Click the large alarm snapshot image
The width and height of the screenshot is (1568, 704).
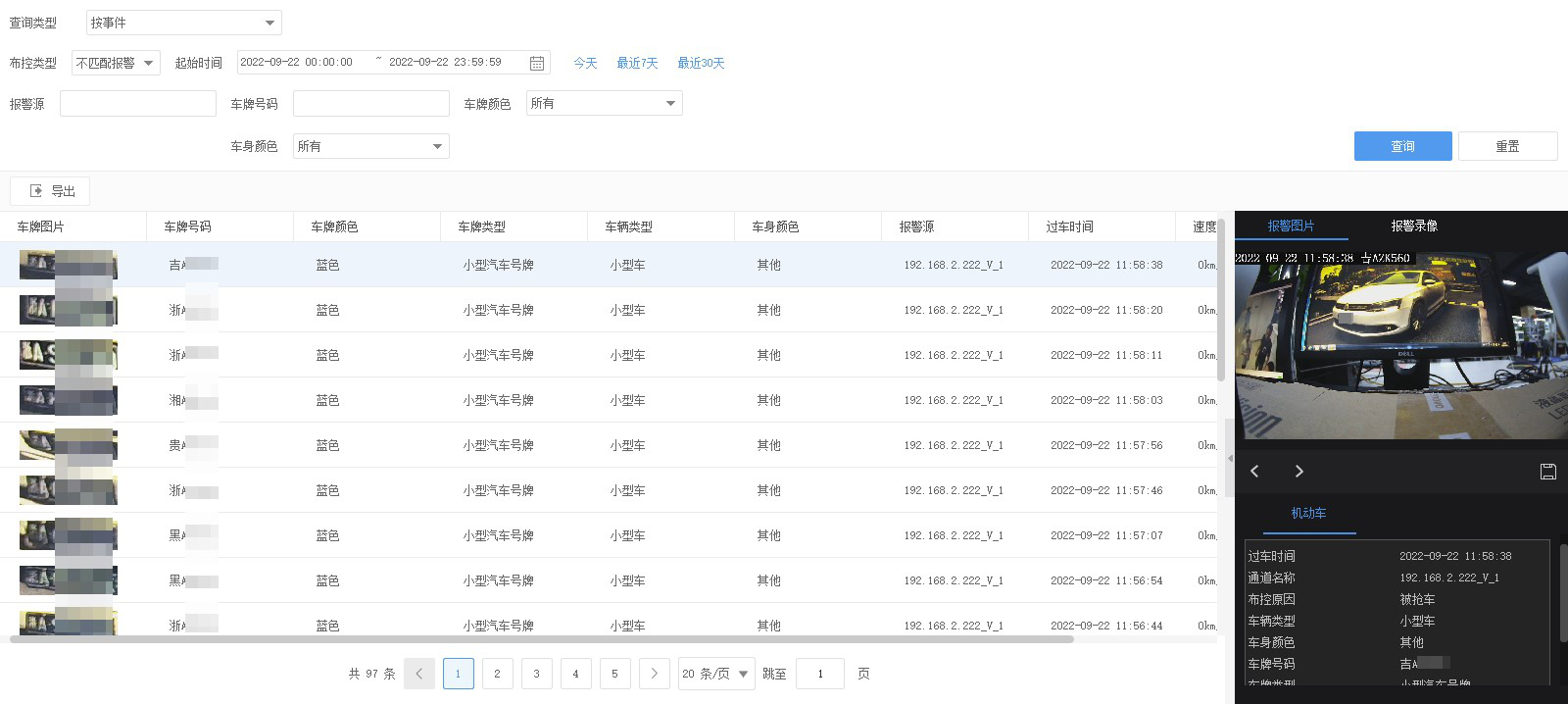click(x=1401, y=345)
